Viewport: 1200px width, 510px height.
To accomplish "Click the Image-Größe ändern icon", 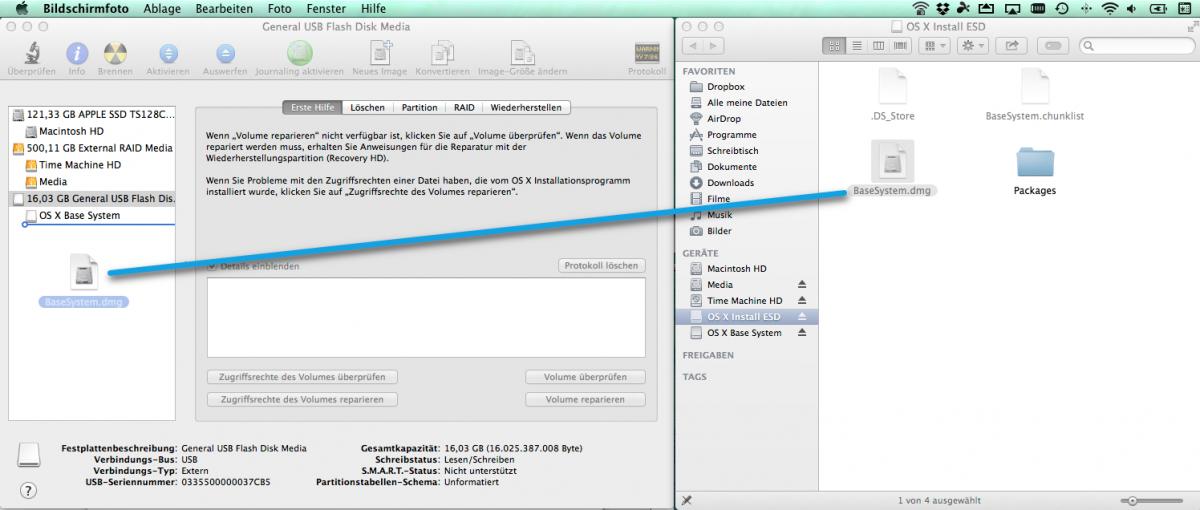I will [522, 52].
